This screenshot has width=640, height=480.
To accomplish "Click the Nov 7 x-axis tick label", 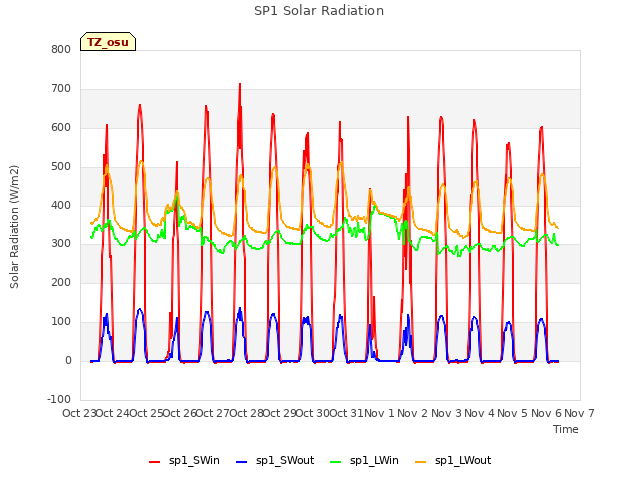I will coord(579,413).
